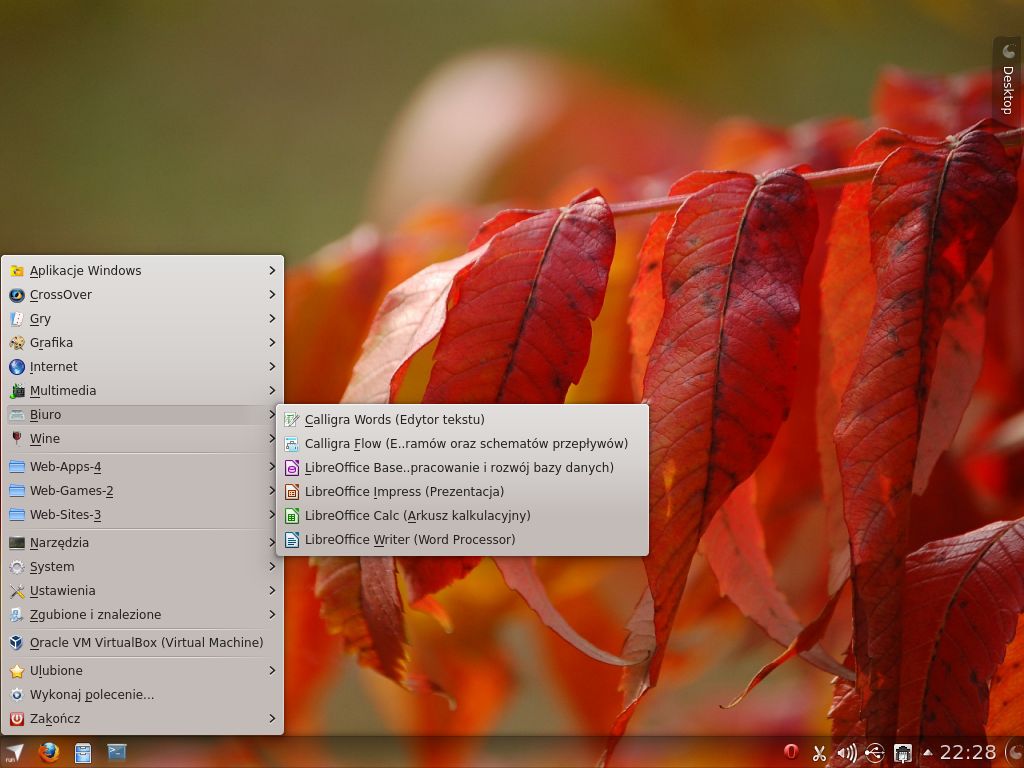Image resolution: width=1024 pixels, height=768 pixels.
Task: Open Firefox from the panel
Action: (x=48, y=753)
